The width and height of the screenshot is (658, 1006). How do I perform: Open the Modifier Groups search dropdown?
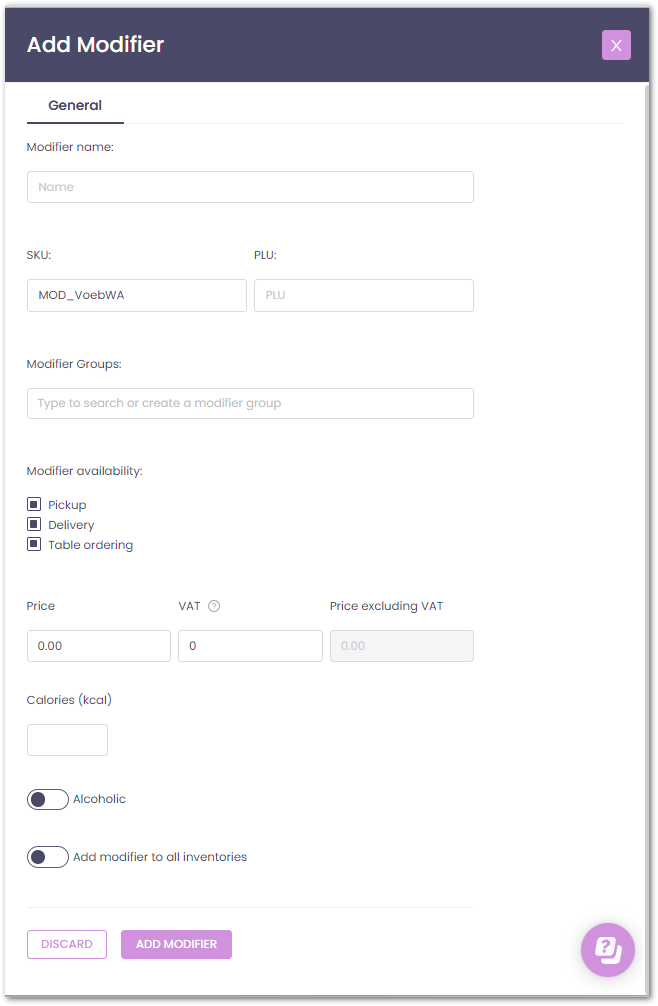pos(250,404)
